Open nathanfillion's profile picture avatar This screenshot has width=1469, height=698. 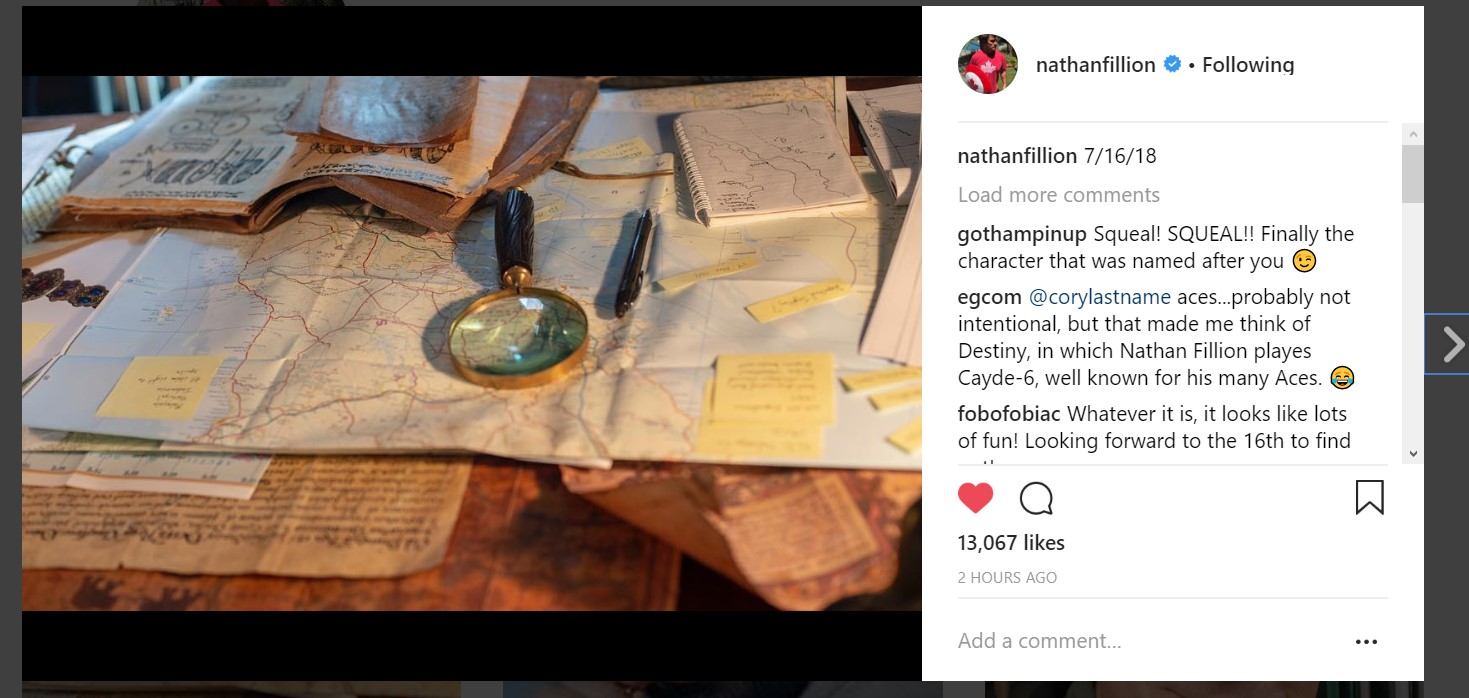988,64
